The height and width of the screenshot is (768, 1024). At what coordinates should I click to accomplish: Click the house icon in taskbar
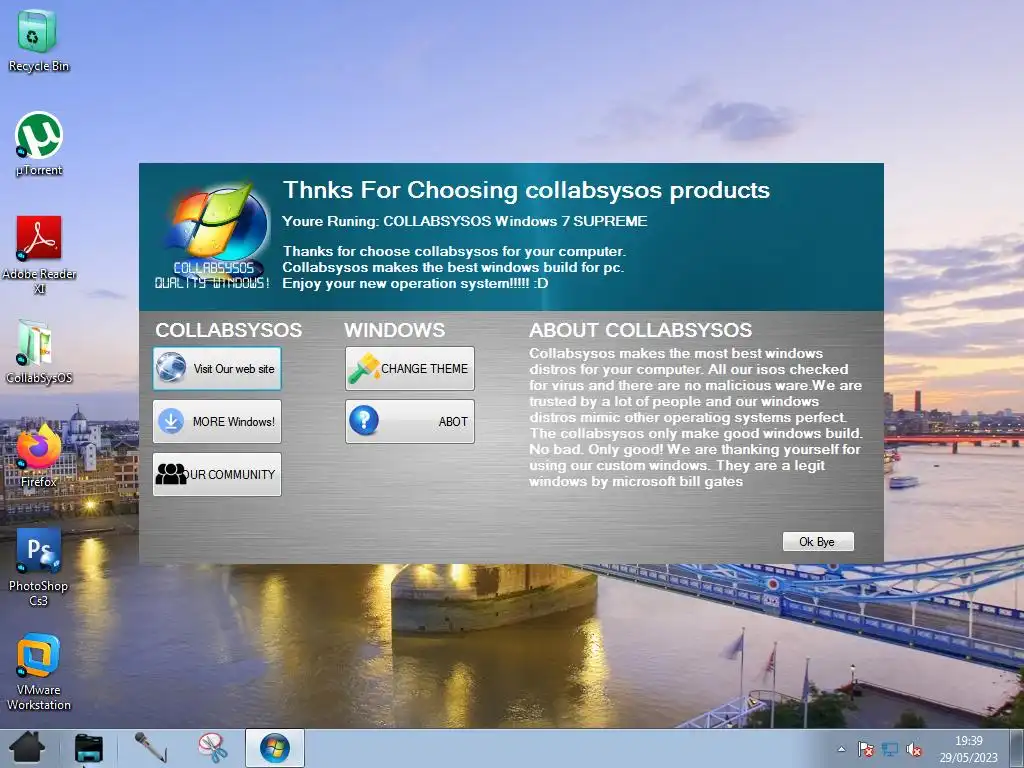click(26, 748)
